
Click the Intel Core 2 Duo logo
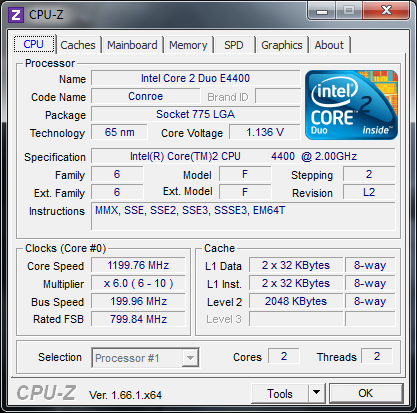tap(351, 105)
